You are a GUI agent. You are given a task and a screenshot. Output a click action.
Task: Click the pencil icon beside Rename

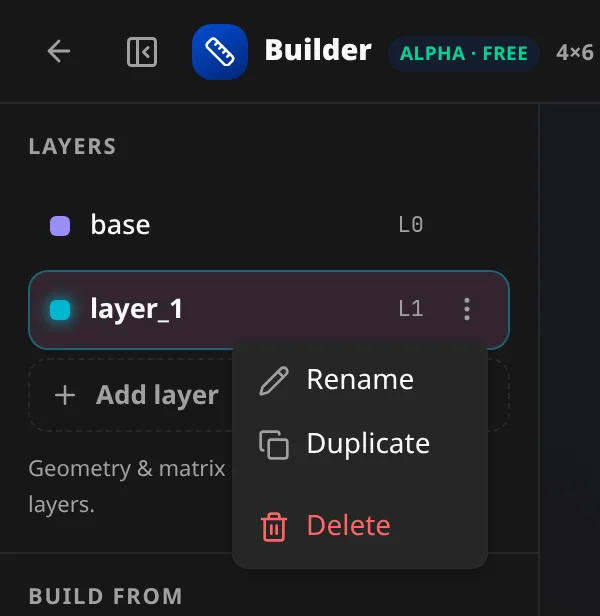(x=274, y=380)
